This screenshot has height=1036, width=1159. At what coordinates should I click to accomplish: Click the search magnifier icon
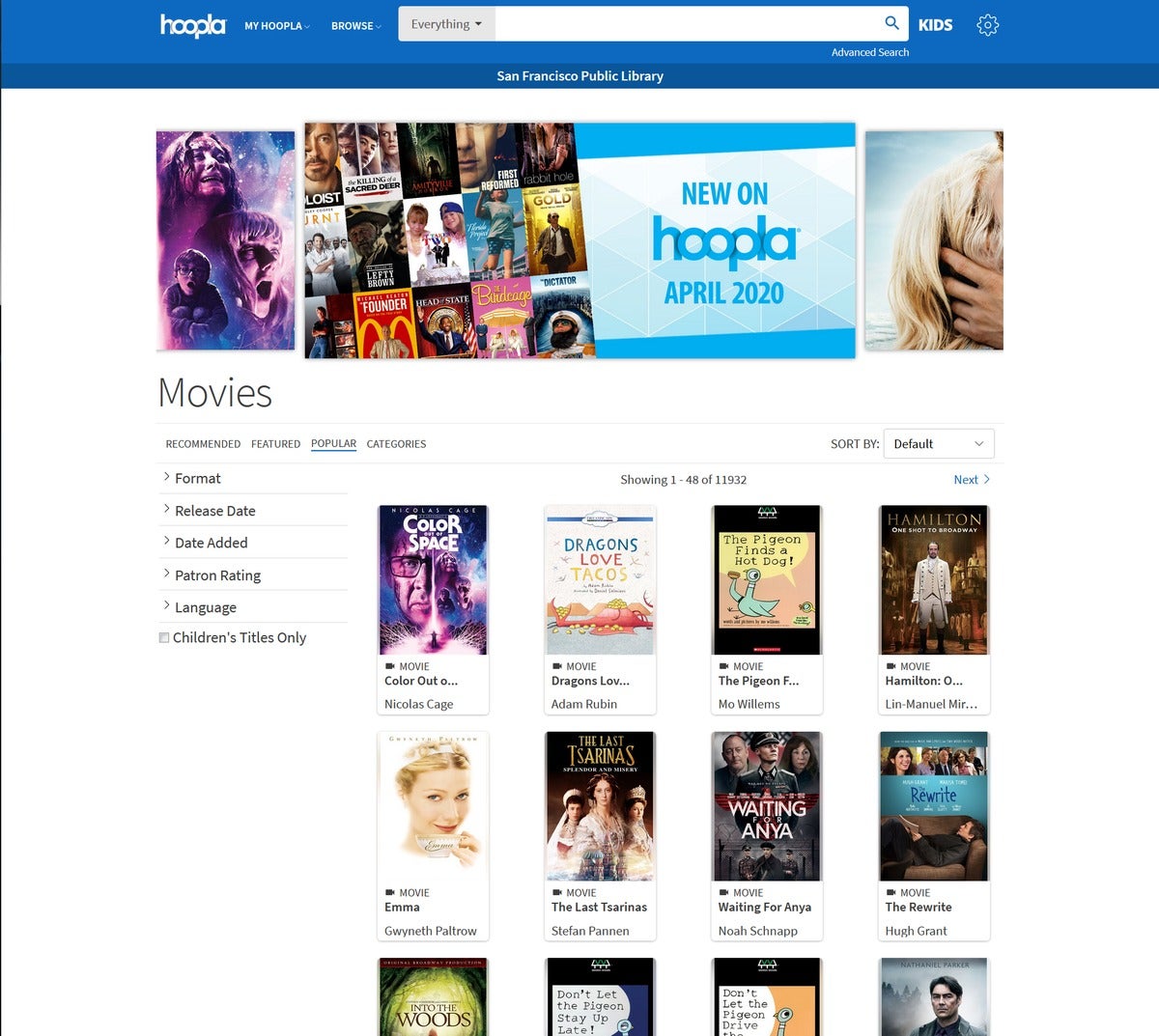pyautogui.click(x=892, y=23)
